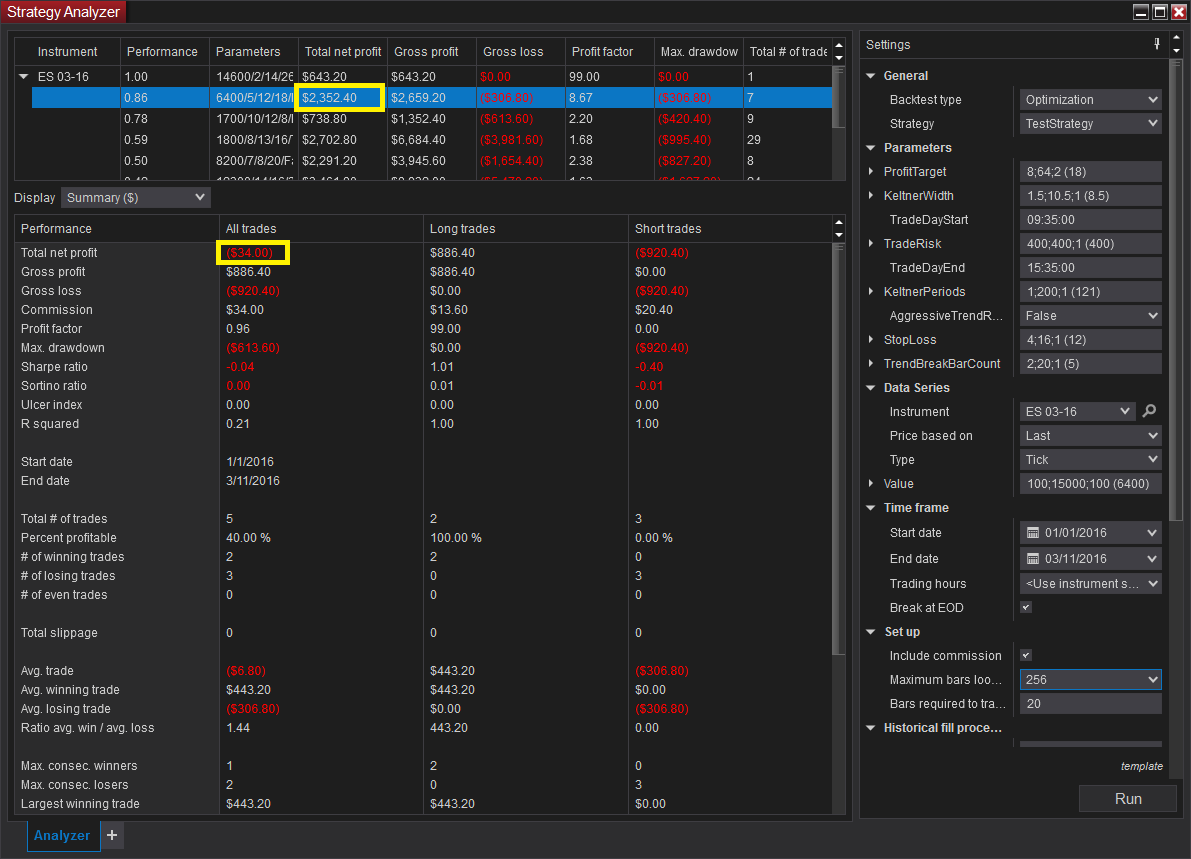Click the template link
The width and height of the screenshot is (1191, 859).
1141,766
